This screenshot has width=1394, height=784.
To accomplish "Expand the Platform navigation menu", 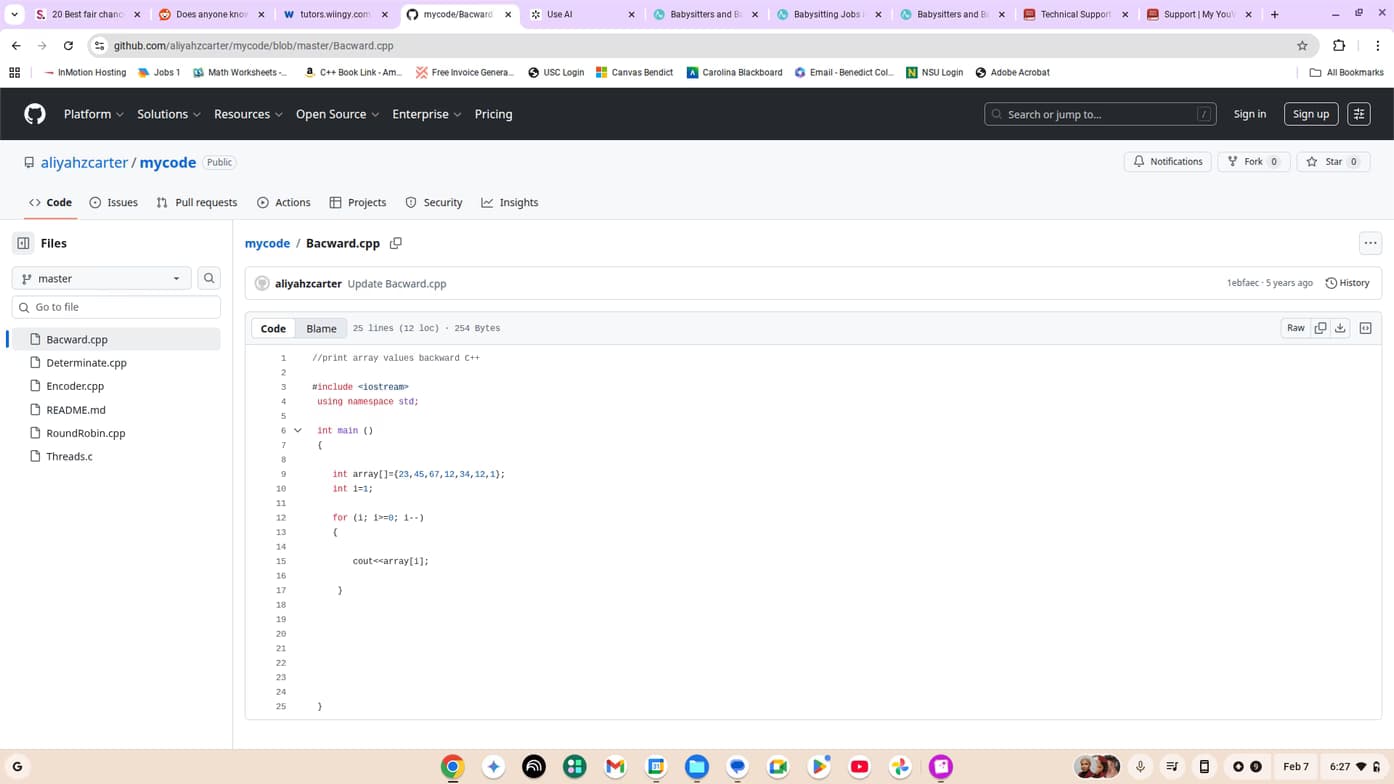I will click(93, 114).
